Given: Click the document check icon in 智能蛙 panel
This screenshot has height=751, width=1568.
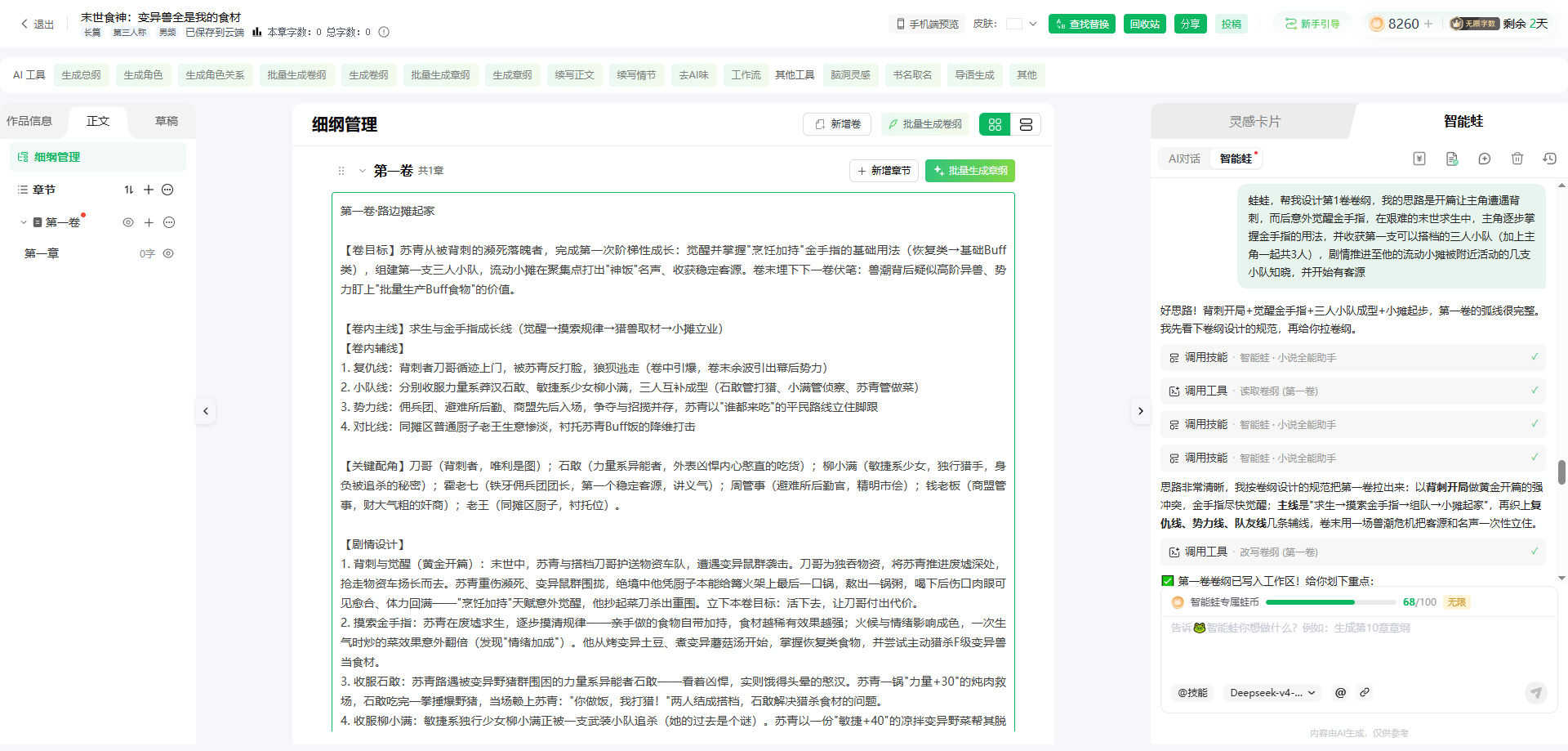Looking at the screenshot, I should [1452, 159].
